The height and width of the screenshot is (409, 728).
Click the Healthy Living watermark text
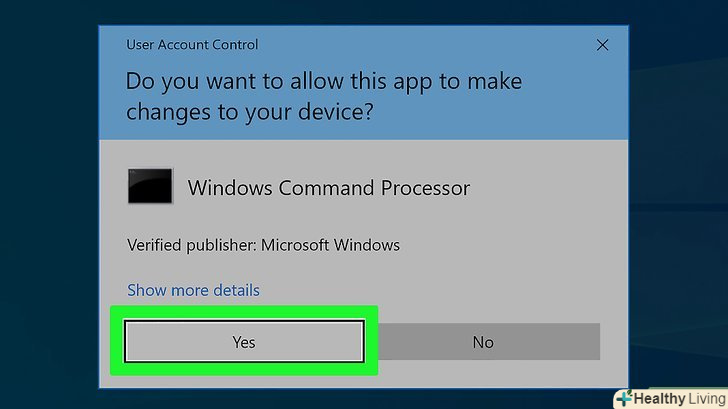(x=681, y=398)
